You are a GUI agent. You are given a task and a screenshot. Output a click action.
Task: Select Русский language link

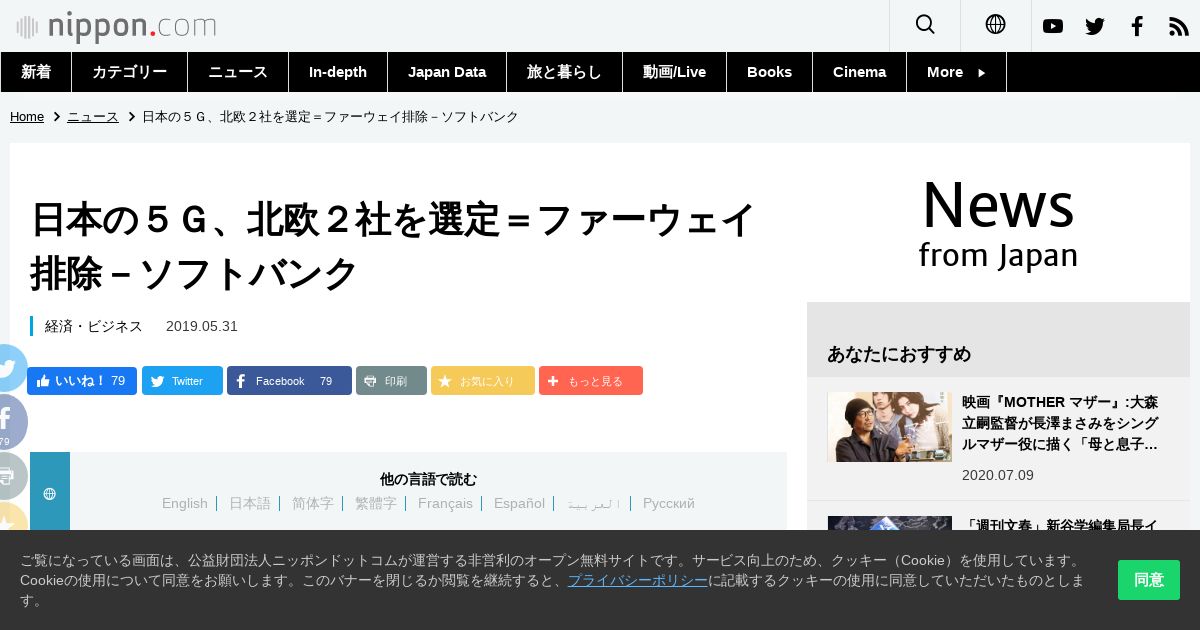[x=669, y=503]
